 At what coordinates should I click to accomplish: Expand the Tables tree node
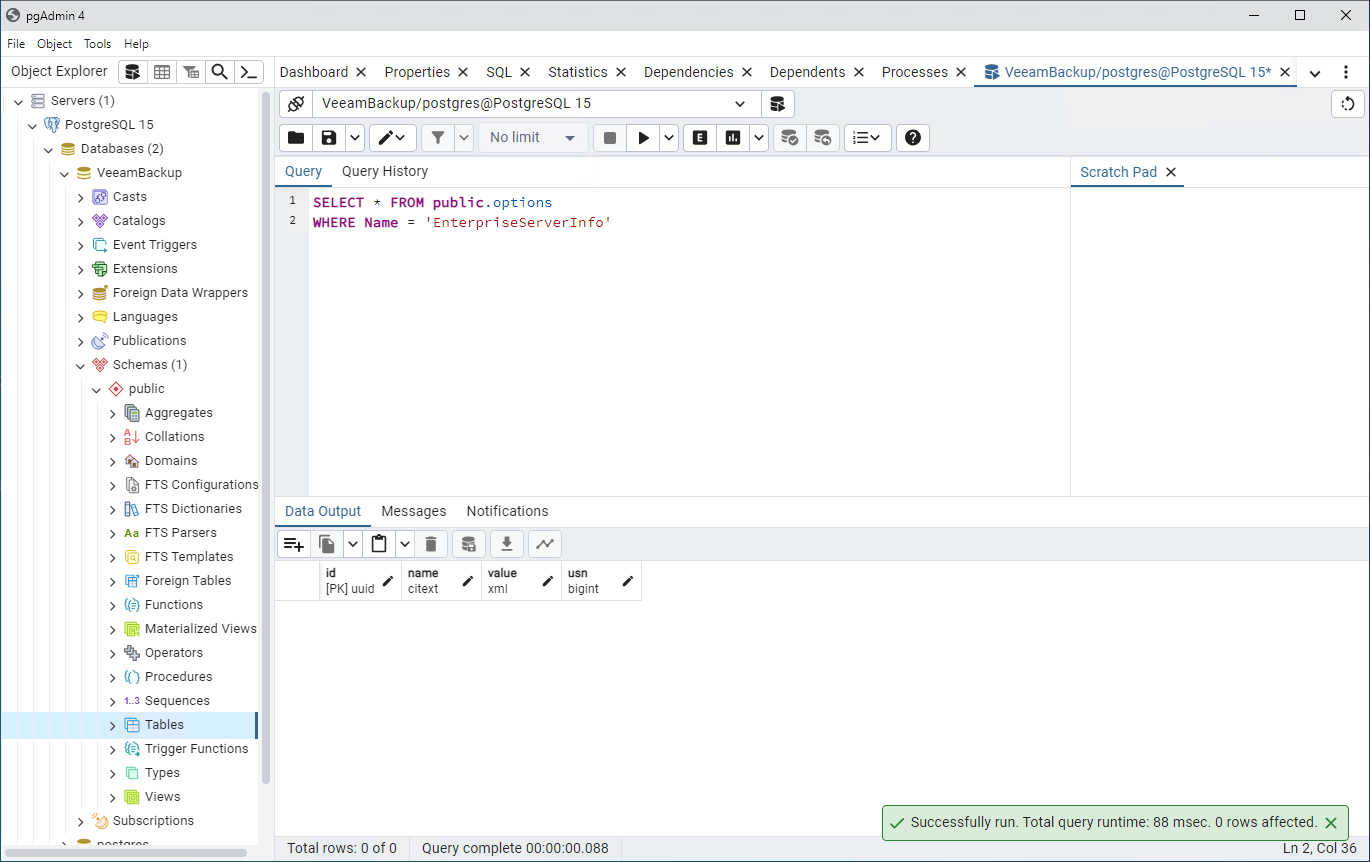pos(113,725)
